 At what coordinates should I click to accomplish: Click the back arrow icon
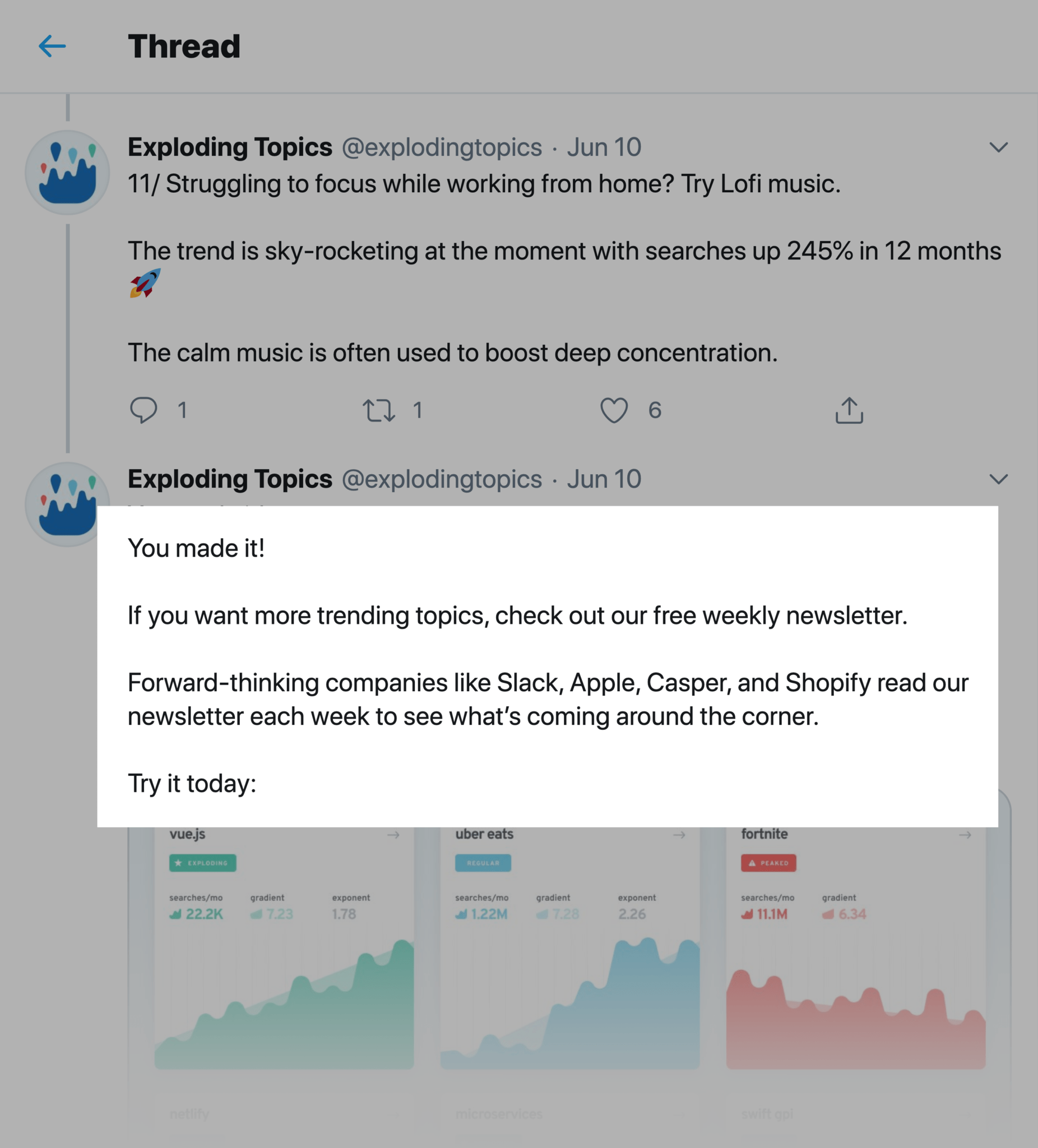point(52,46)
